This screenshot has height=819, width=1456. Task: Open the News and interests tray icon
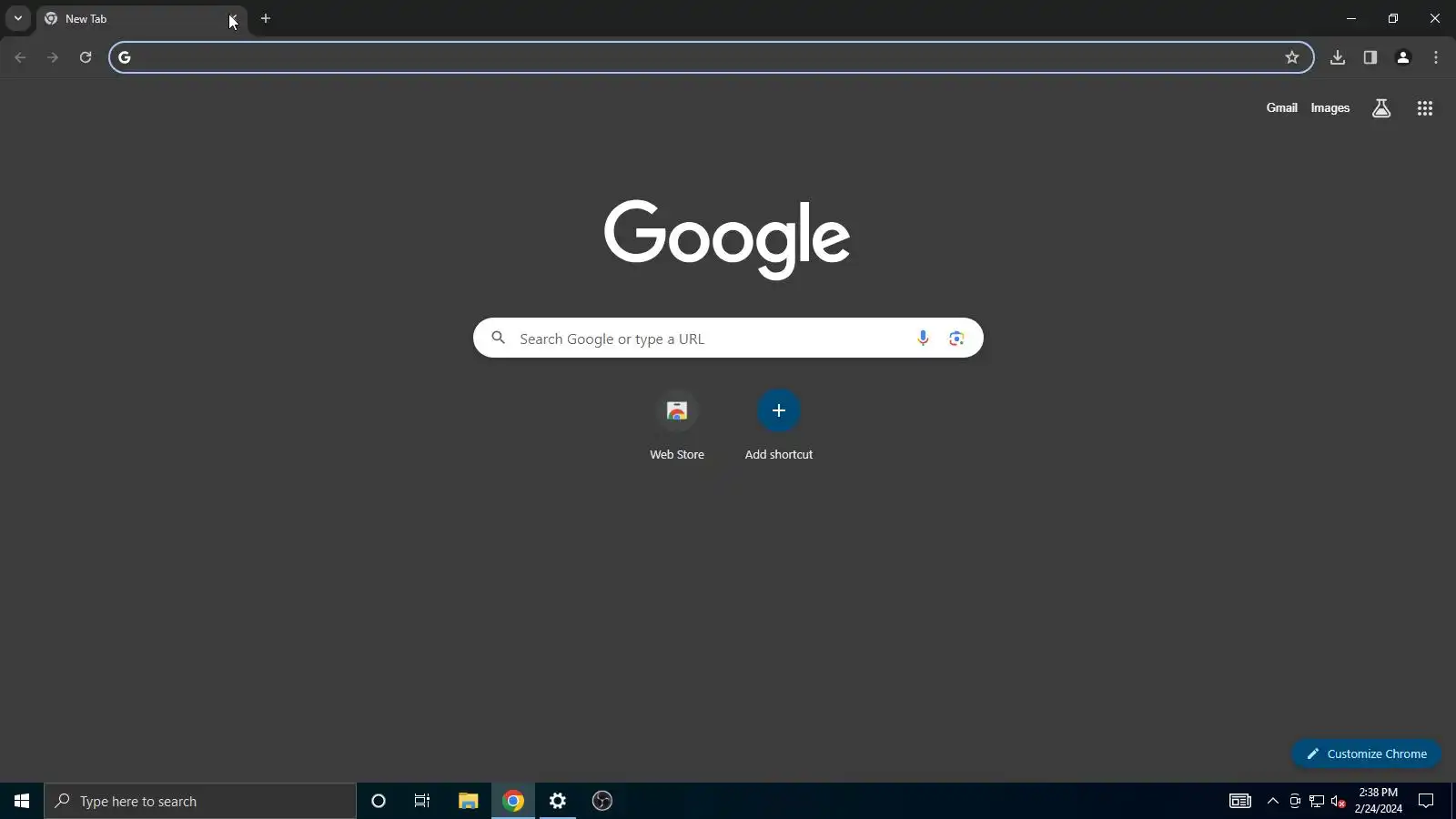coord(1240,801)
